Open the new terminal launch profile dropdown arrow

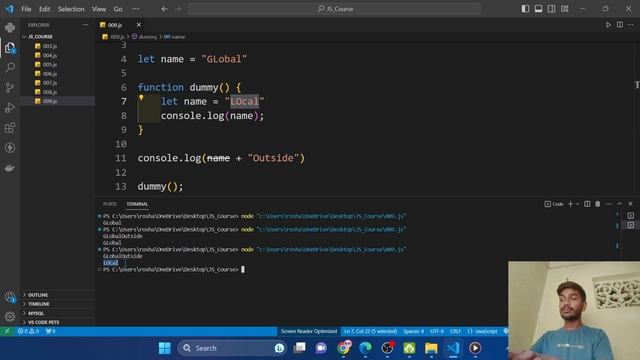click(578, 204)
